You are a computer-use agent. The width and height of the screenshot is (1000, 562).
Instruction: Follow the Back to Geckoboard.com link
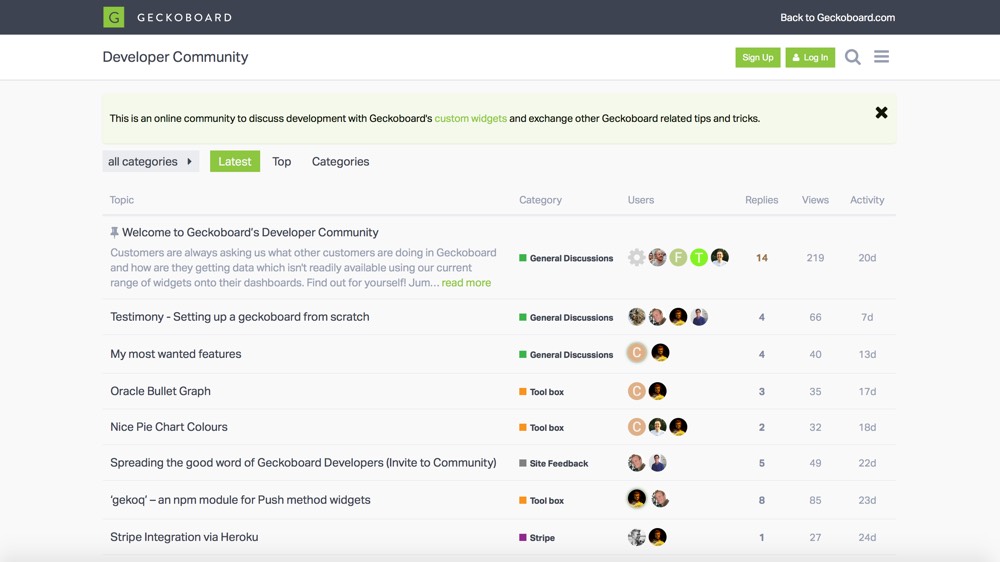pos(837,17)
